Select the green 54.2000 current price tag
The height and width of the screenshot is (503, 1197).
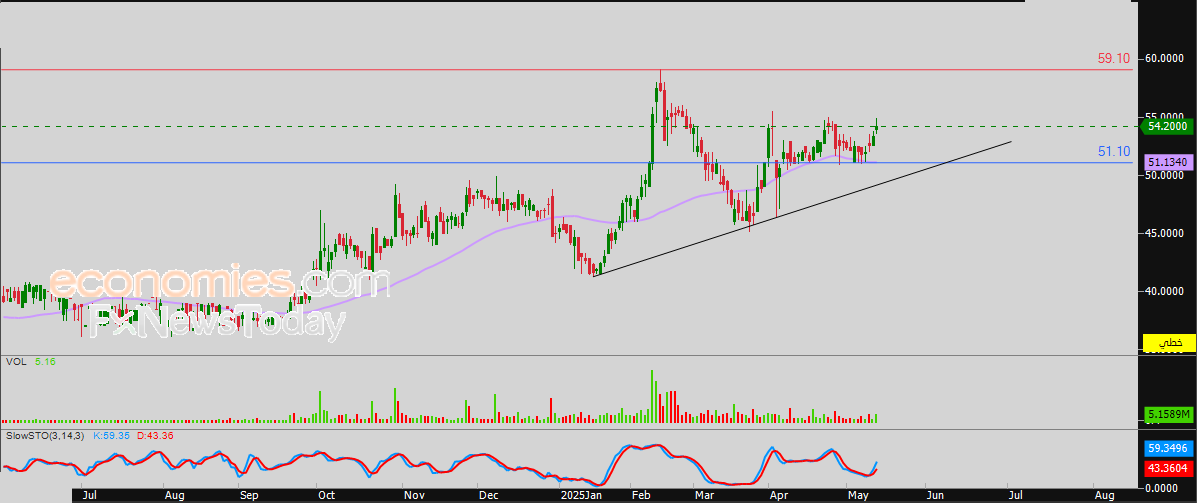(1168, 127)
